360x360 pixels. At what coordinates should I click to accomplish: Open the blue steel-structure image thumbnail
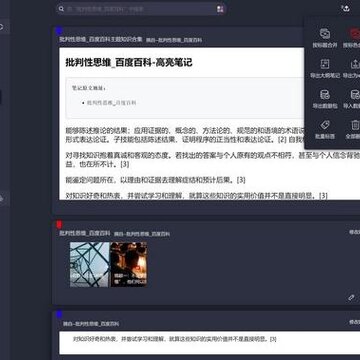[x=89, y=264]
